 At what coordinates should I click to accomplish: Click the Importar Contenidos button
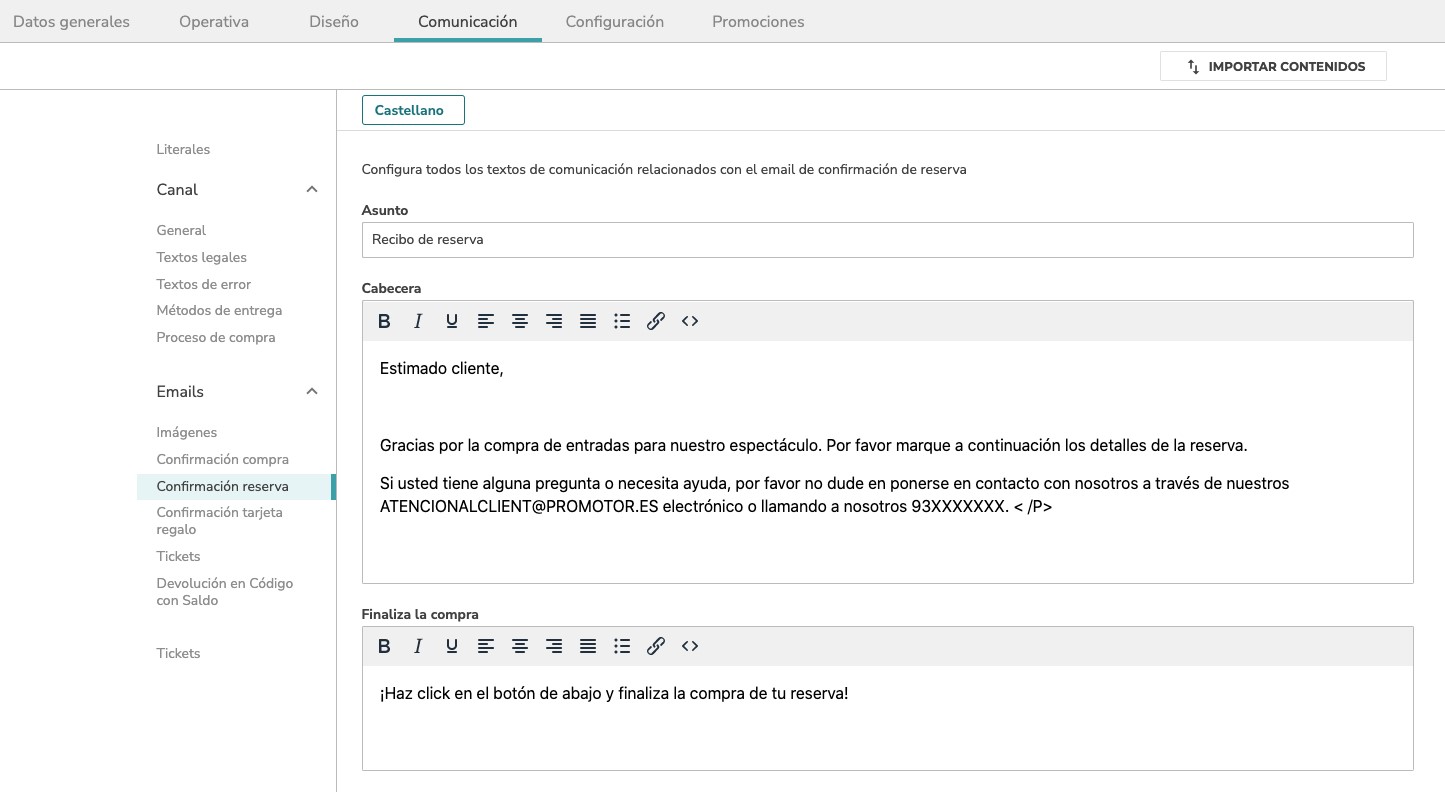click(1273, 66)
